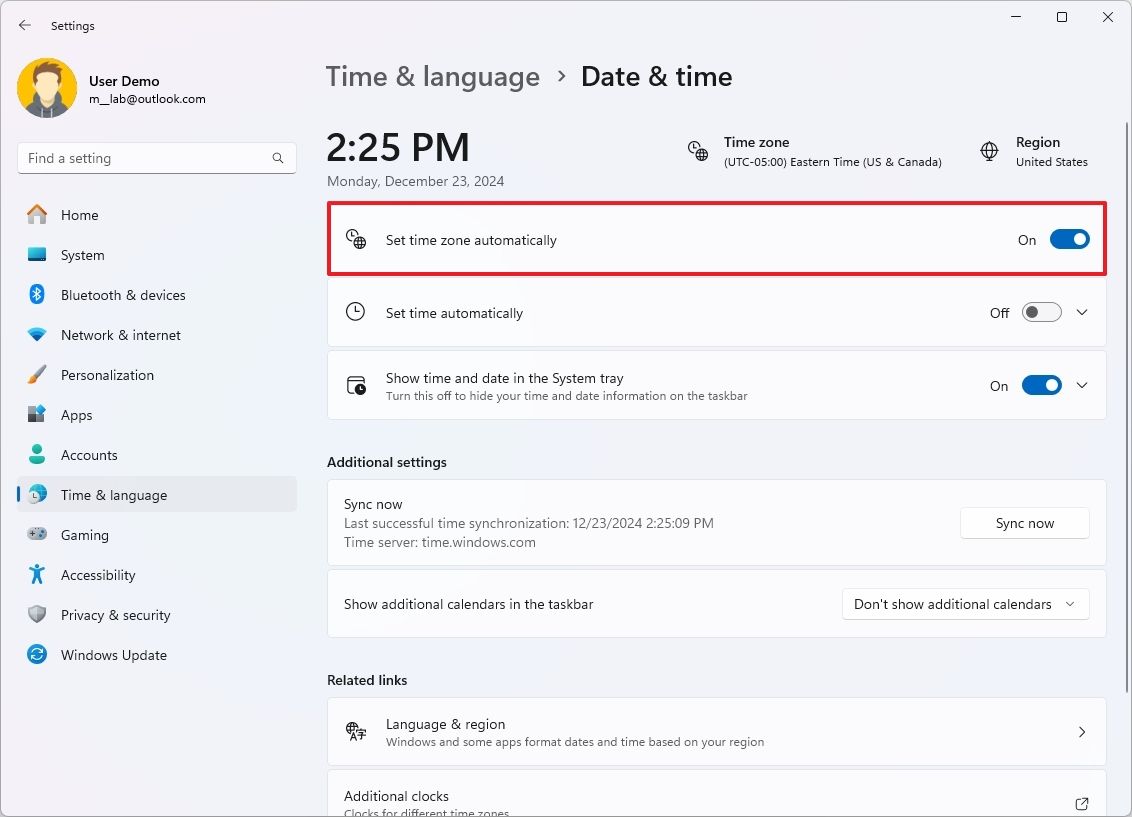
Task: Open Windows Update via the sync icon
Action: [37, 655]
